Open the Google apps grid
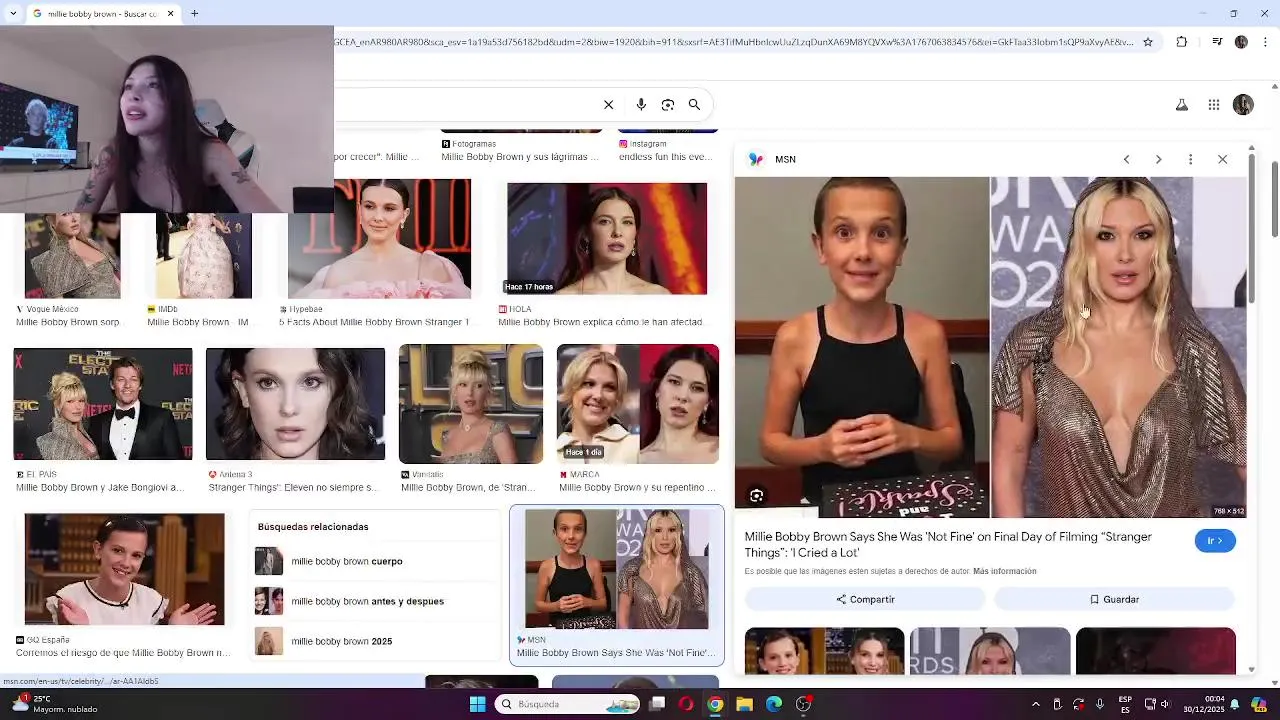Screen dimensions: 1280x720 pyautogui.click(x=1214, y=104)
